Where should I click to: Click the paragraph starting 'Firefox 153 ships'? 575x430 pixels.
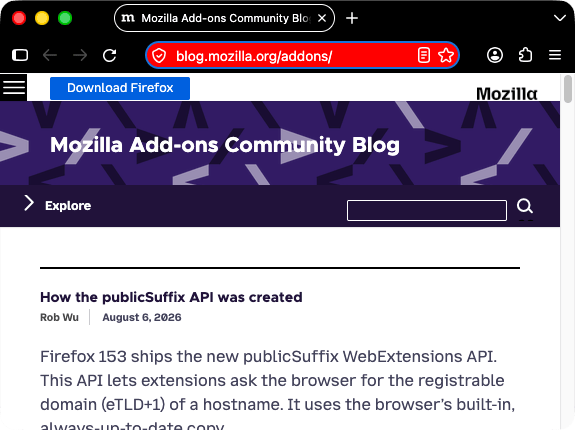[278, 389]
